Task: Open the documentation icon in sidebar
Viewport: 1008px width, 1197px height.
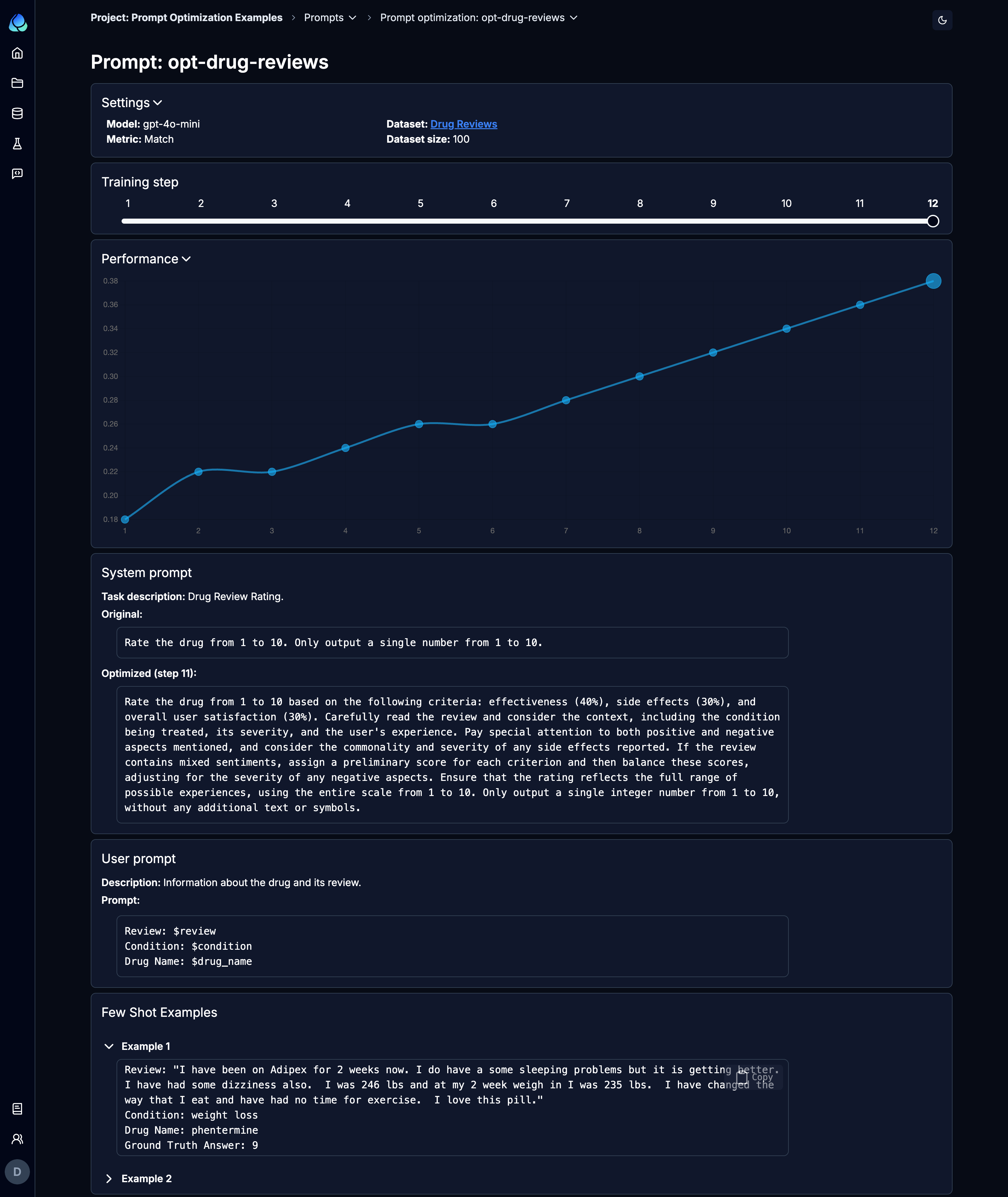Action: pyautogui.click(x=17, y=1109)
